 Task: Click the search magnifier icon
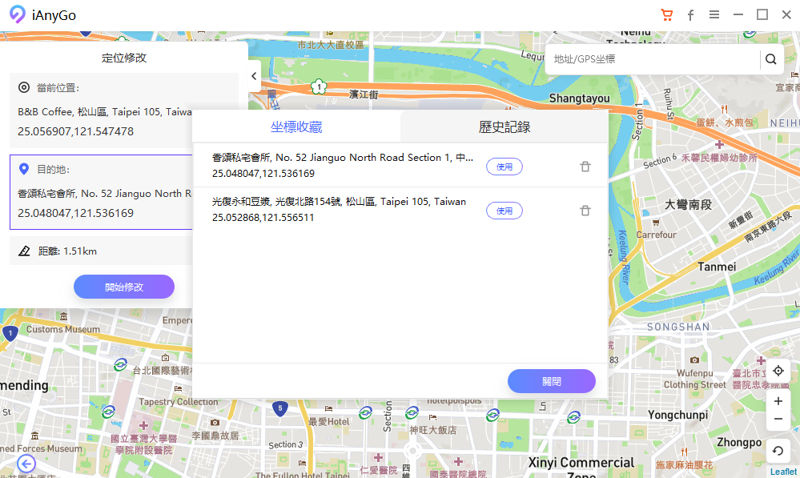771,59
